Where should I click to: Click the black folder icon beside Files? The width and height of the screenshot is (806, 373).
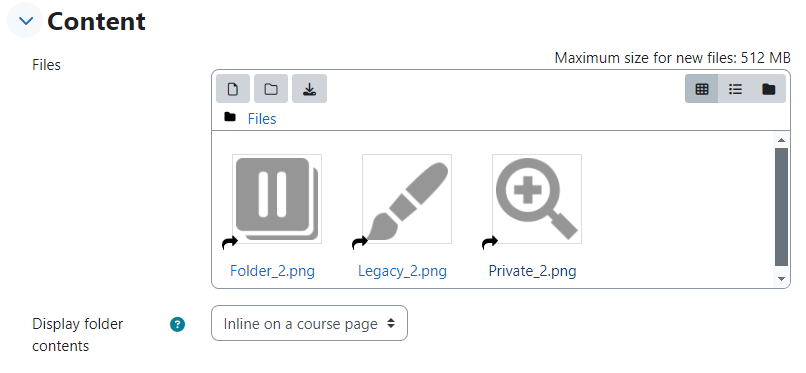coord(230,117)
